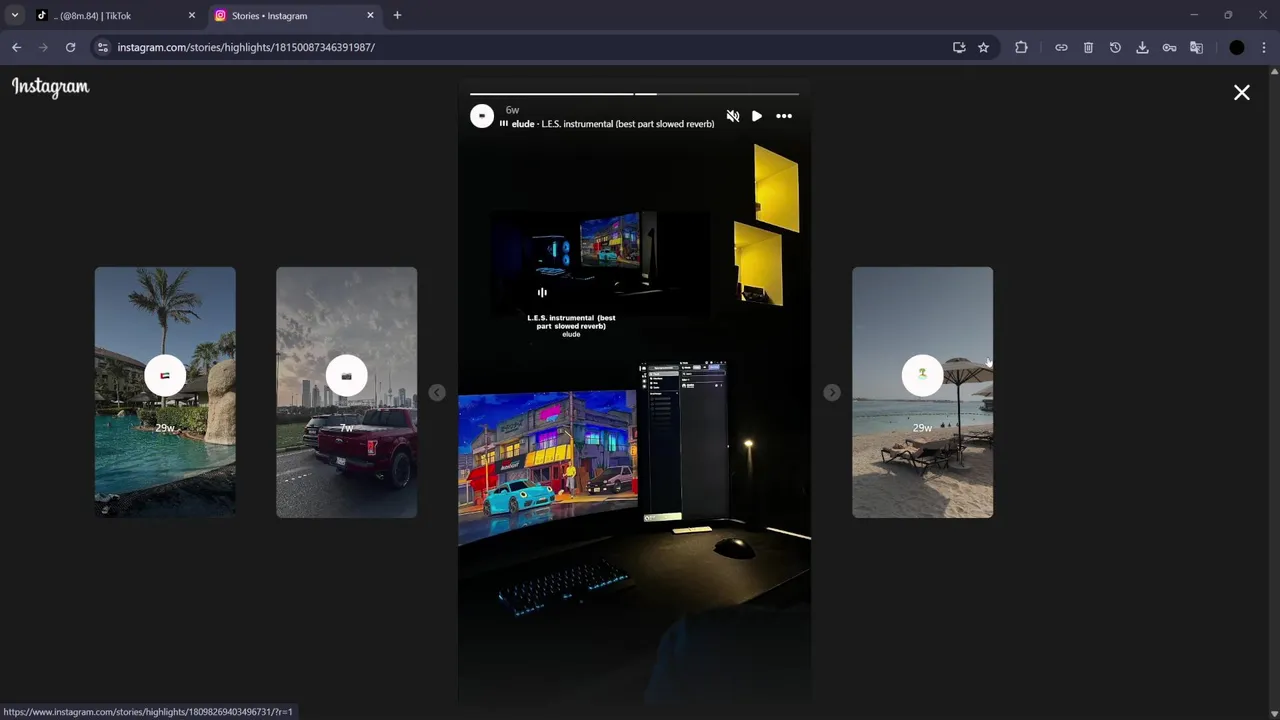Open the password key icon
The width and height of the screenshot is (1280, 720).
pos(1169,47)
